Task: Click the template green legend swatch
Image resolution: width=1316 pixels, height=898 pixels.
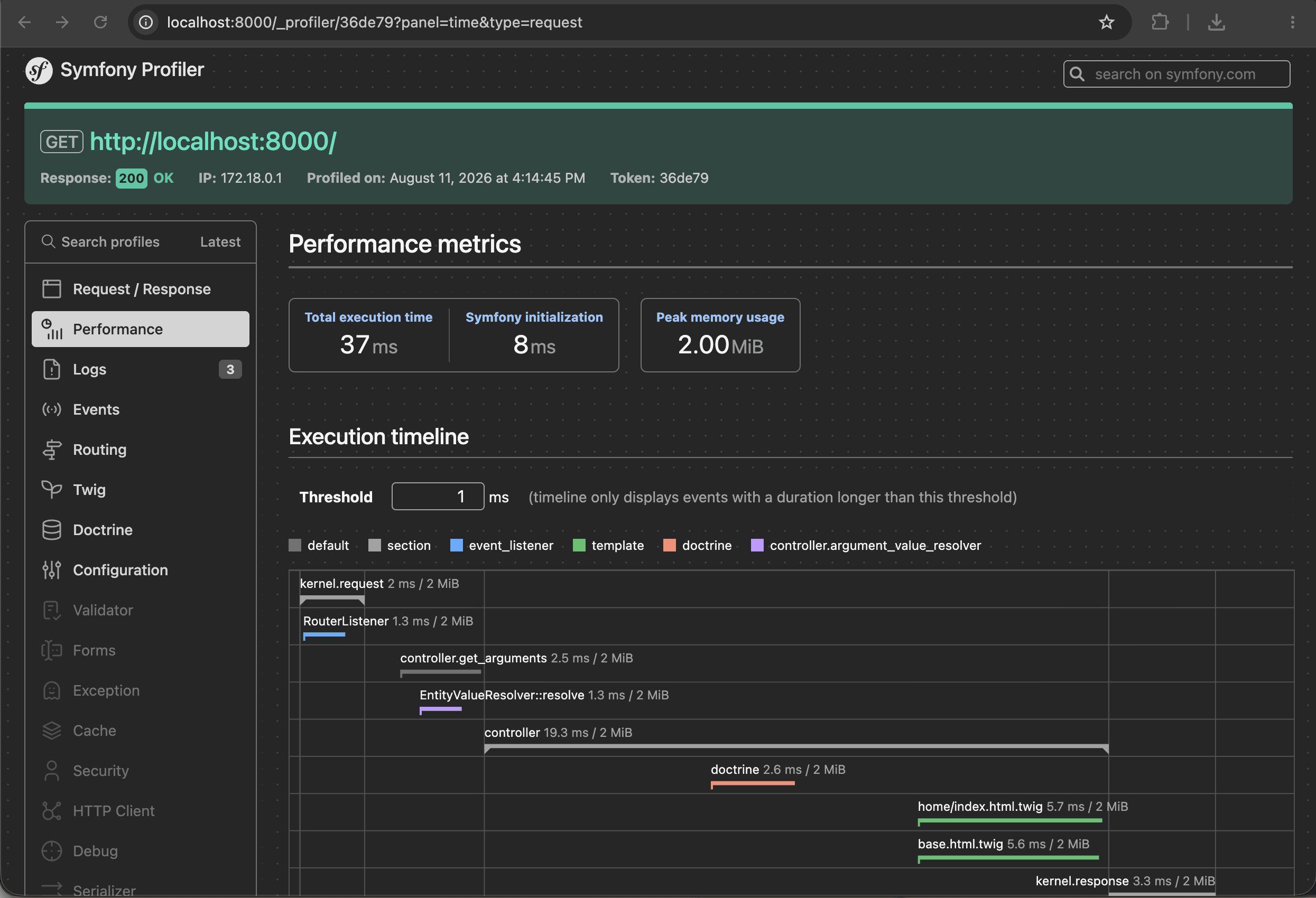Action: [x=579, y=545]
